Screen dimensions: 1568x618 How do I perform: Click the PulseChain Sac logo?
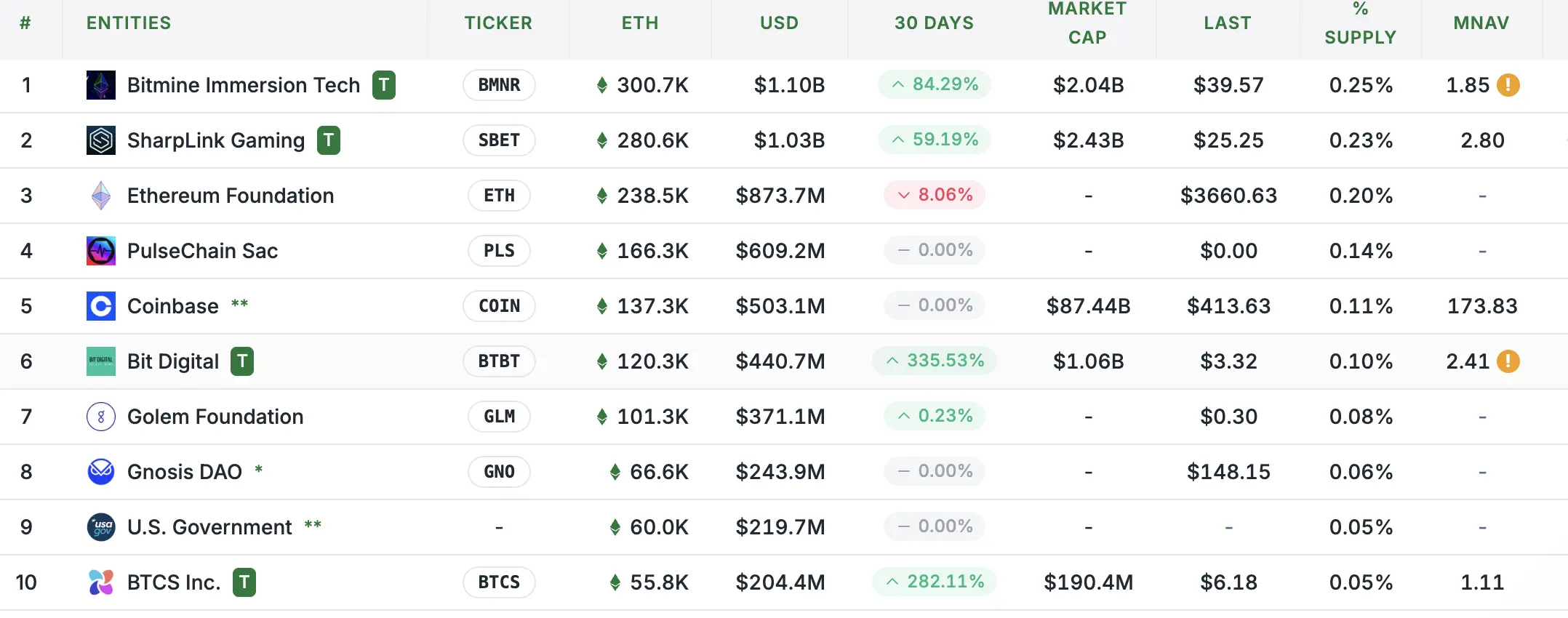coord(100,251)
